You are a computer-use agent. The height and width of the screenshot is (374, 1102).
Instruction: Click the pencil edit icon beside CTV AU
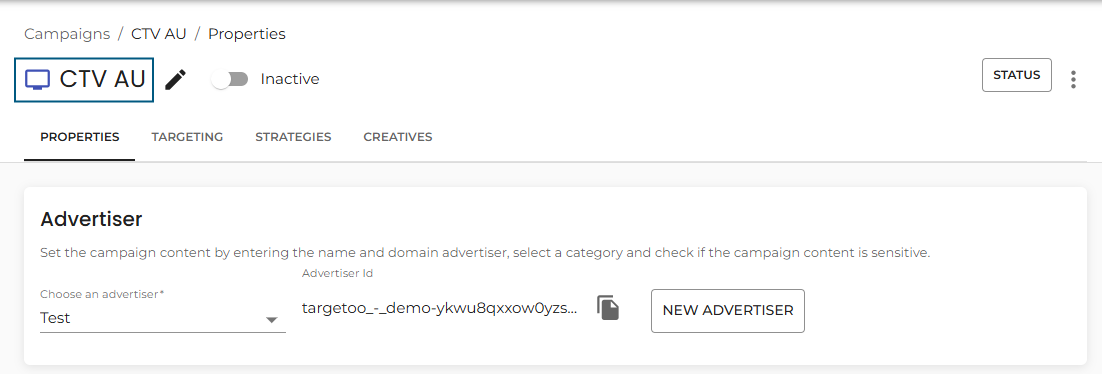click(x=176, y=79)
